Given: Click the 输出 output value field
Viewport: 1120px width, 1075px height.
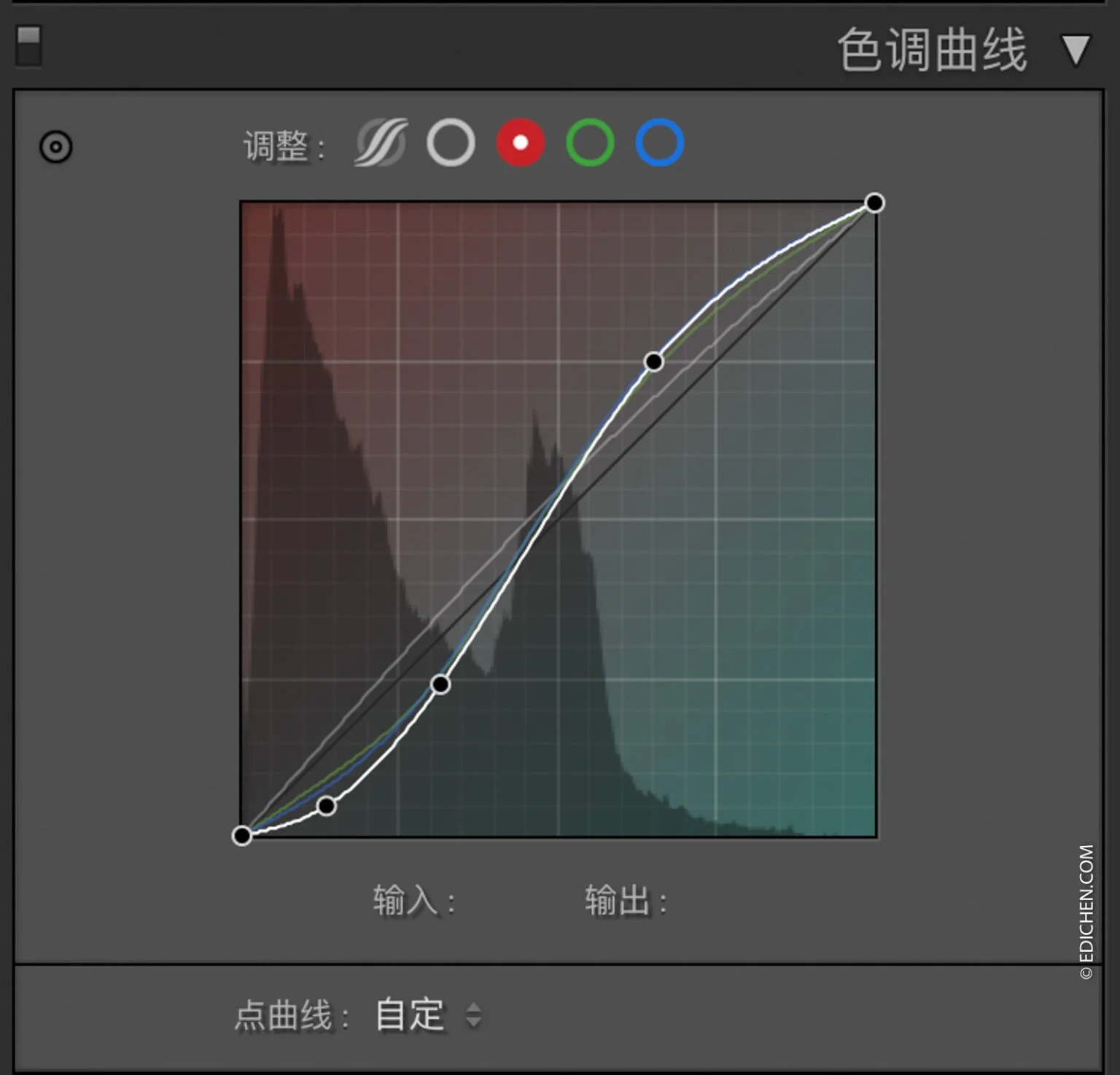Looking at the screenshot, I should pyautogui.click(x=626, y=901).
